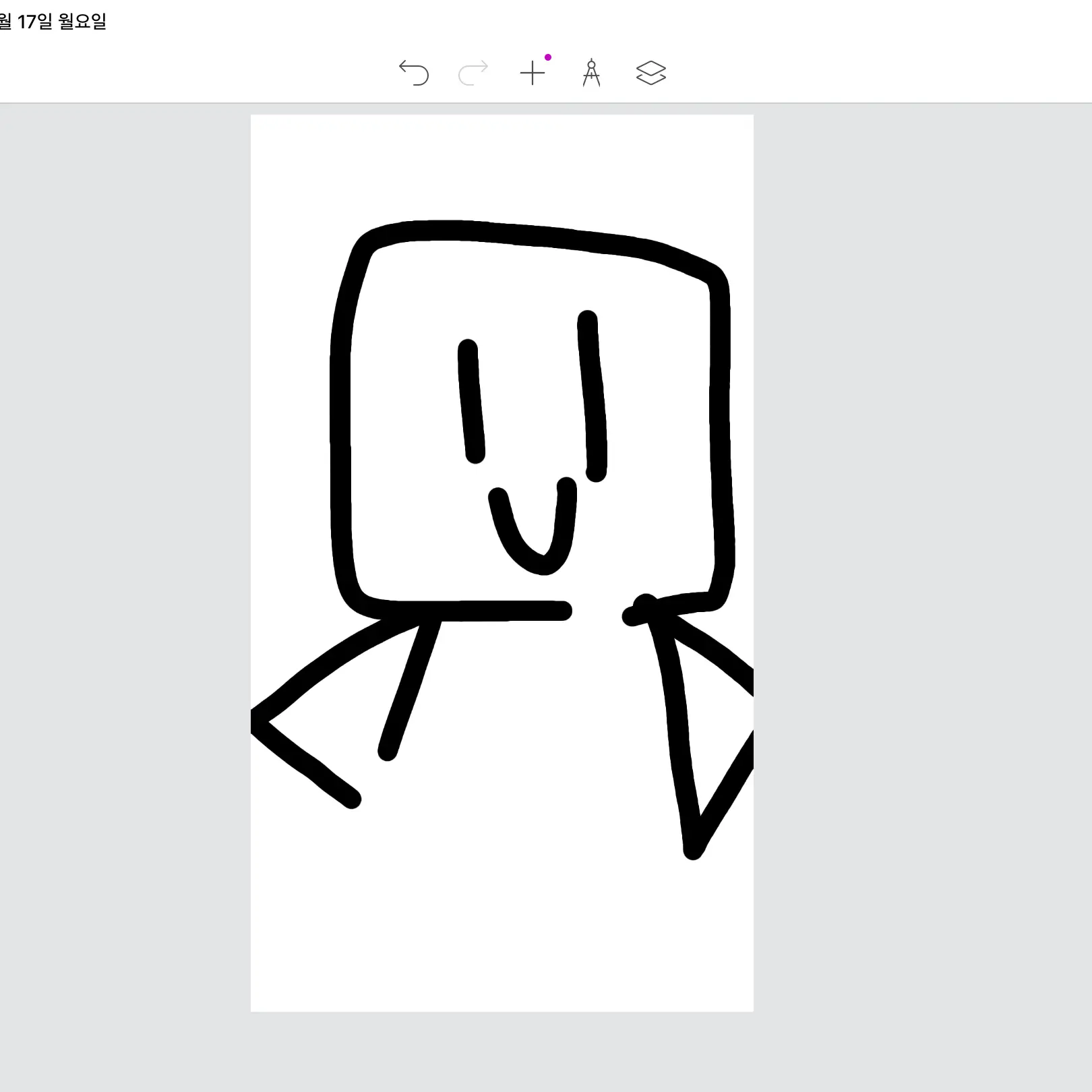Screen dimensions: 1092x1092
Task: Open the layers panel
Action: pyautogui.click(x=651, y=73)
